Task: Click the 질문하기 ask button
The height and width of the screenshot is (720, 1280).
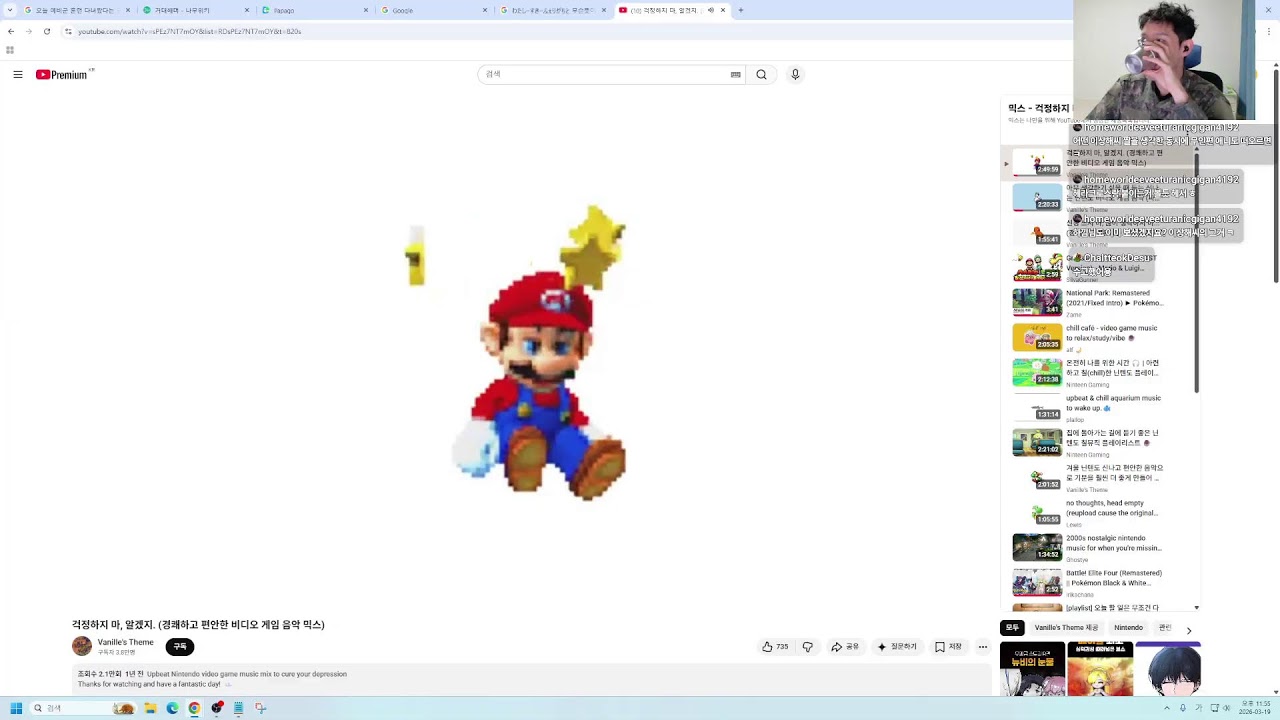Action: [x=897, y=647]
